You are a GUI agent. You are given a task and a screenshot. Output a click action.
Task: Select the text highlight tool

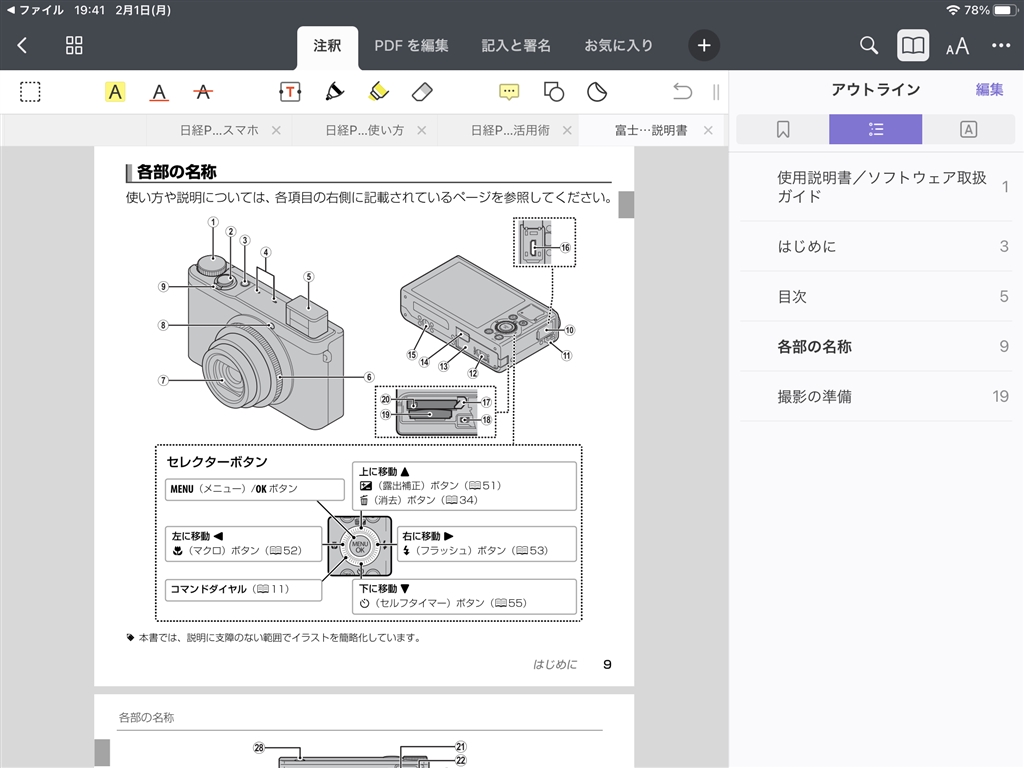click(115, 92)
